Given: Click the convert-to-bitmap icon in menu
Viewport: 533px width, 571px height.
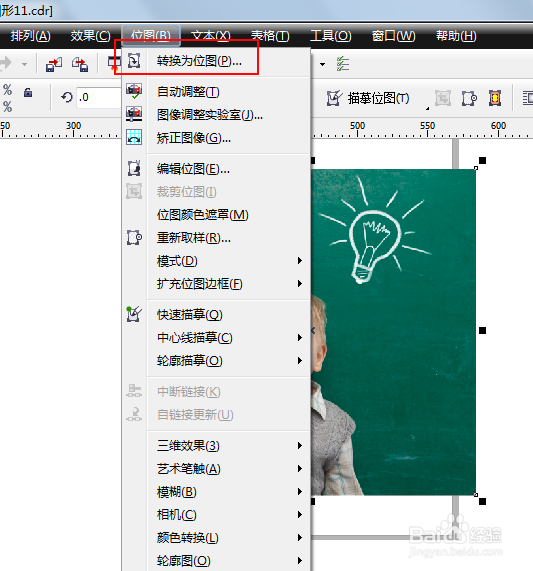Looking at the screenshot, I should click(134, 61).
